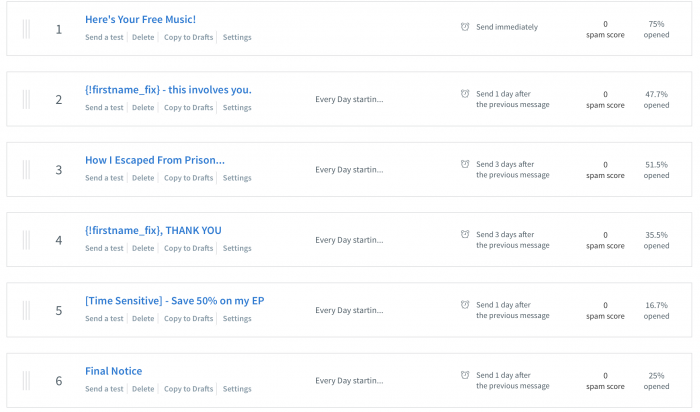700x412 pixels.
Task: Click Send 3 days after timing on message 4
Action: point(512,240)
